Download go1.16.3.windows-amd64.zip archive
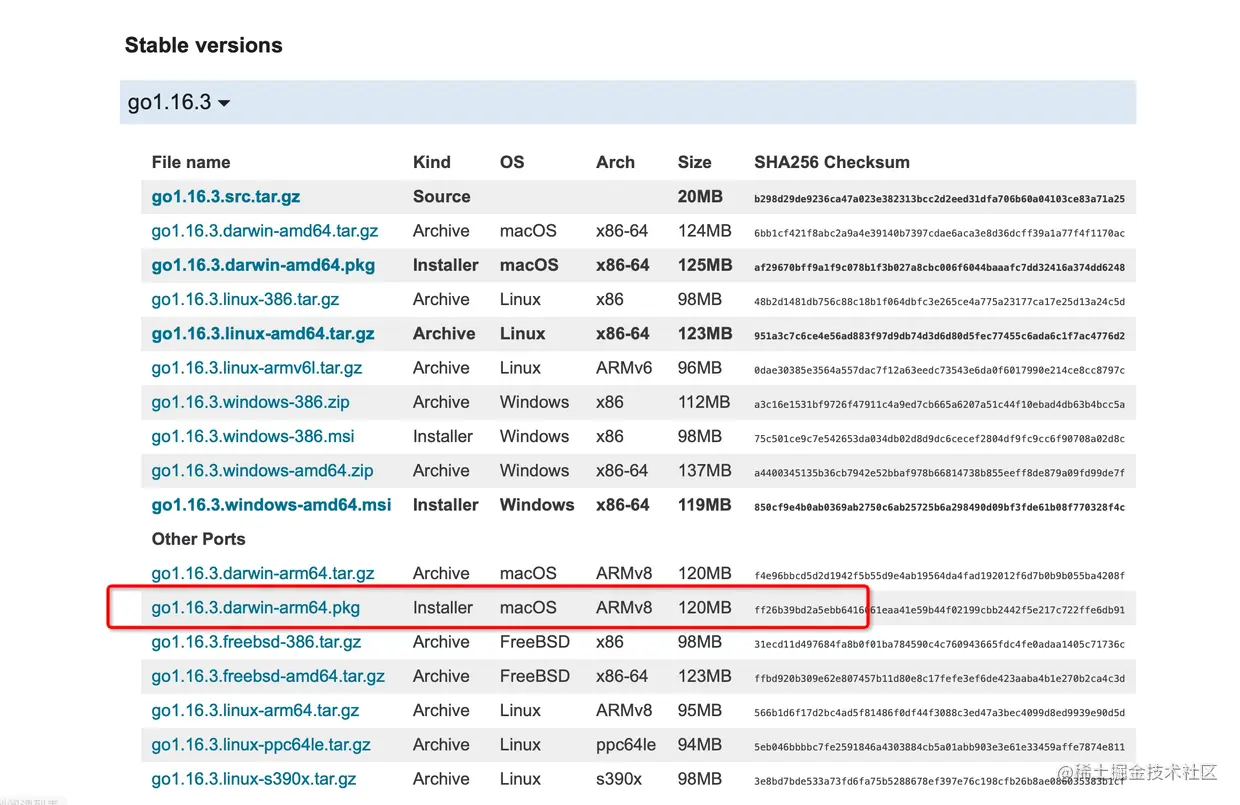1240x805 pixels. (263, 470)
